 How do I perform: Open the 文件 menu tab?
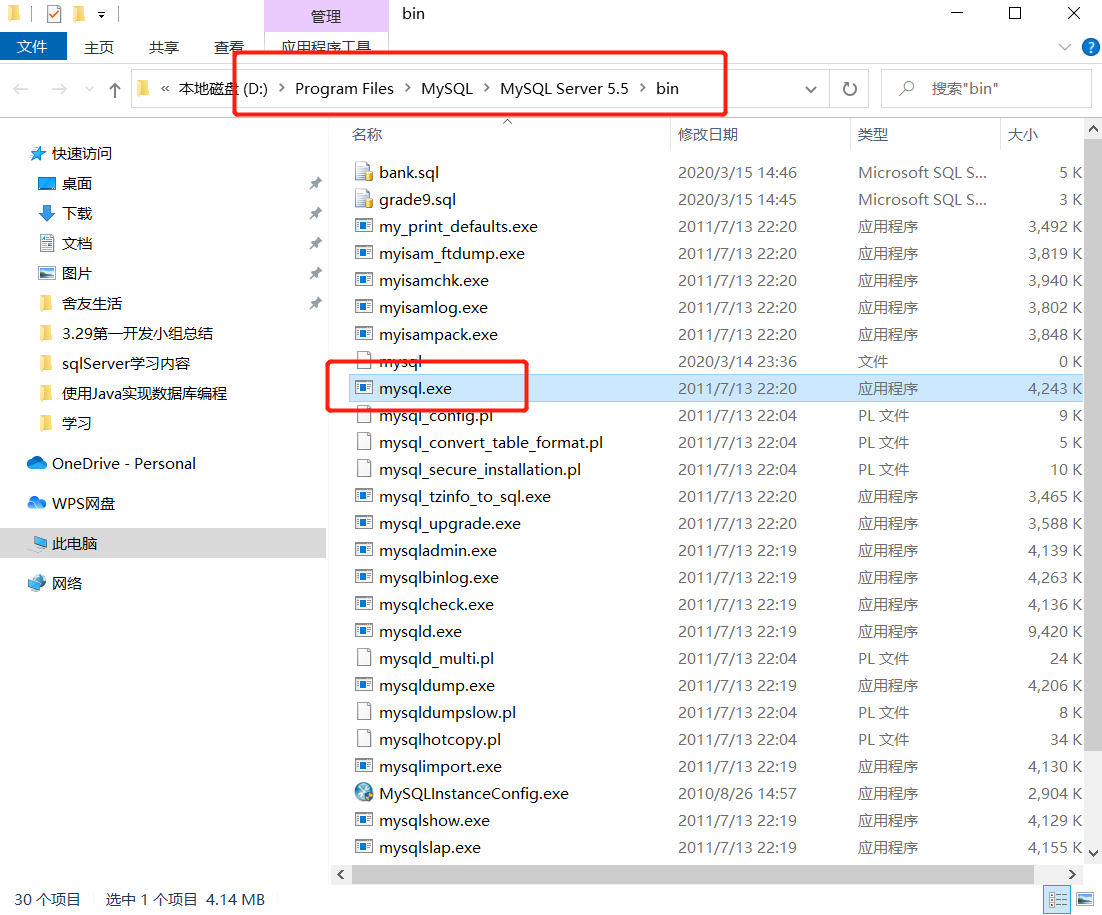pyautogui.click(x=32, y=46)
